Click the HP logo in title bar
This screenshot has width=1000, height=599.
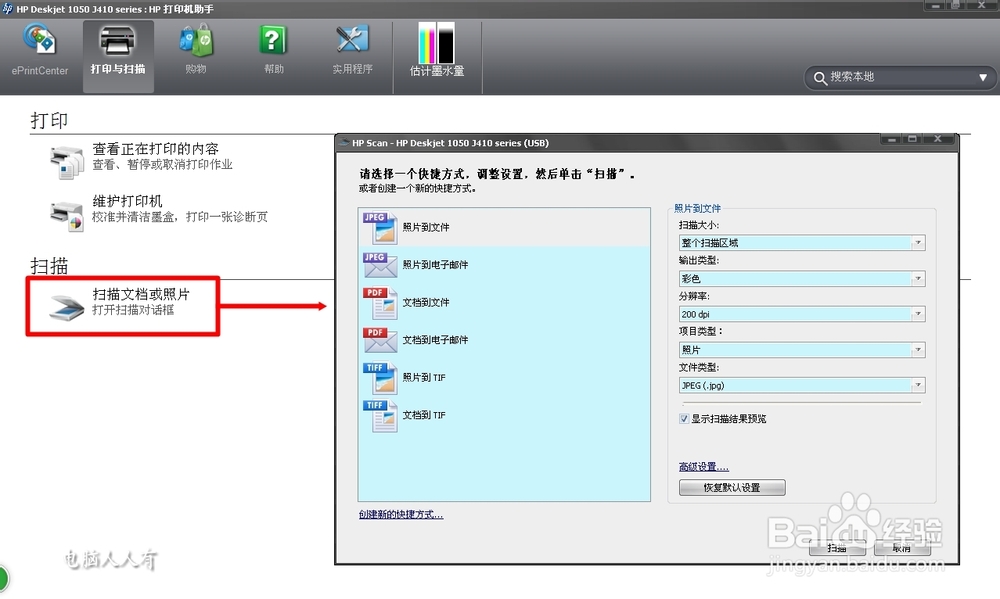8,8
